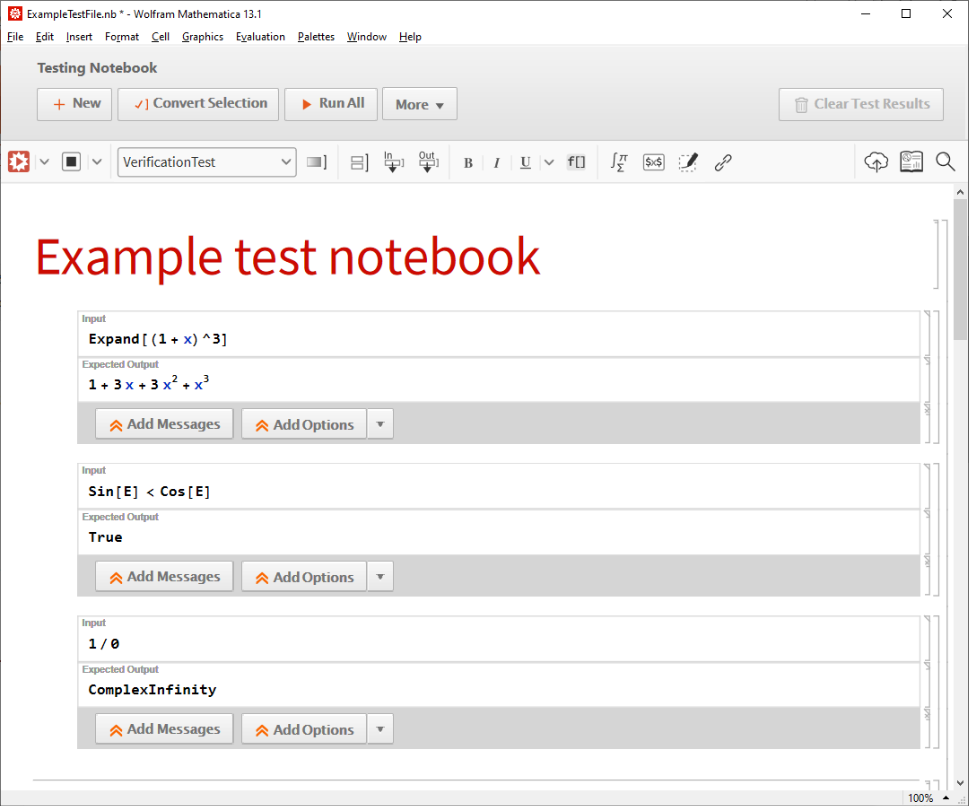Open dropdown arrow beside Expand test's Add Options
Viewport: 970px width, 806px height.
coord(380,424)
